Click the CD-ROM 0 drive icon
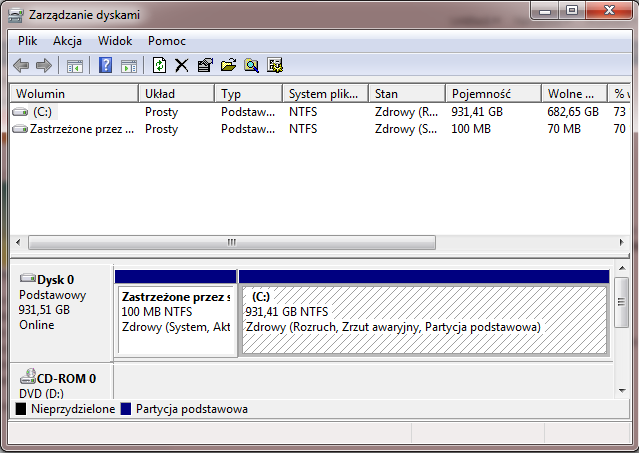The width and height of the screenshot is (639, 453). point(28,376)
